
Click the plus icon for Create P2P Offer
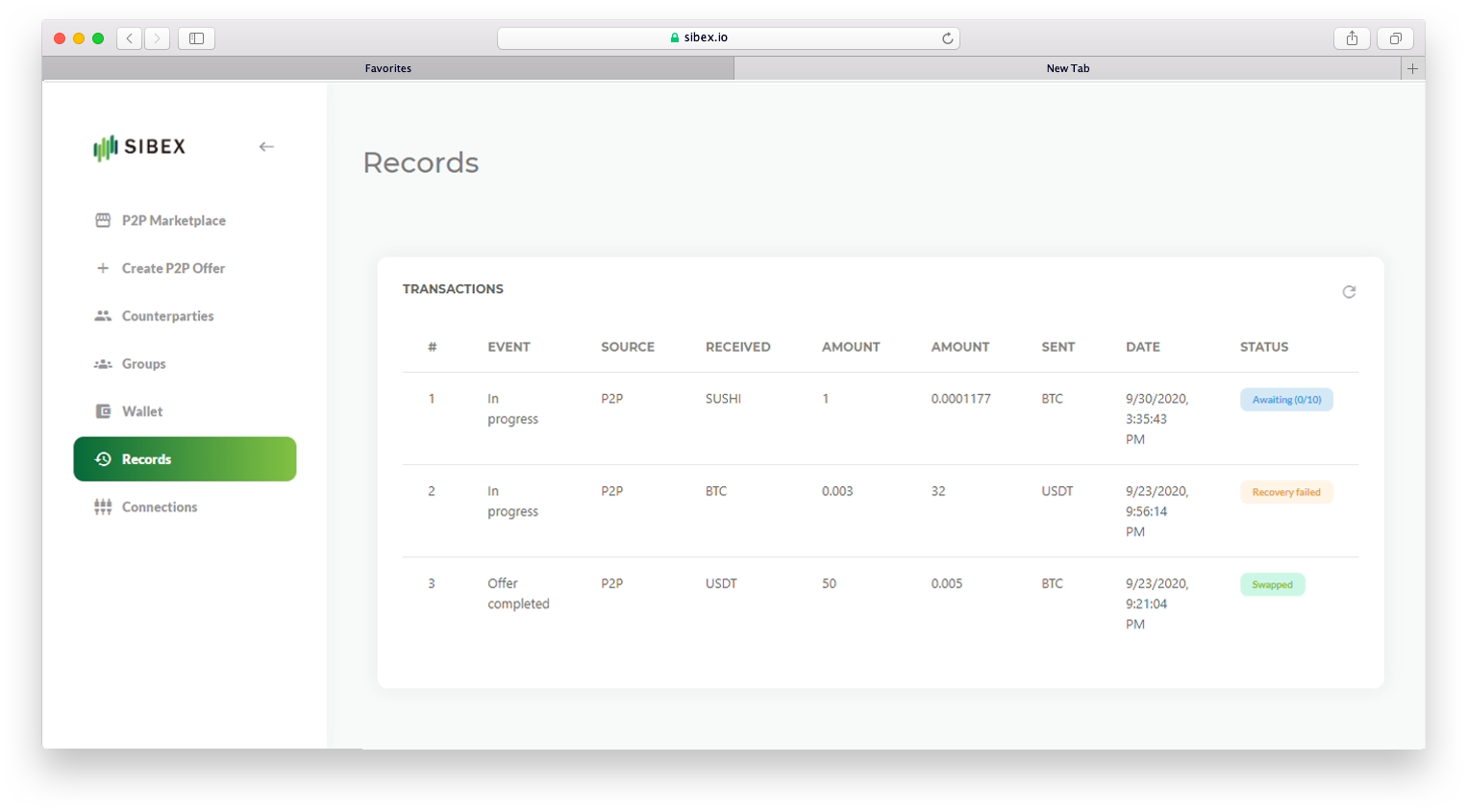[103, 268]
